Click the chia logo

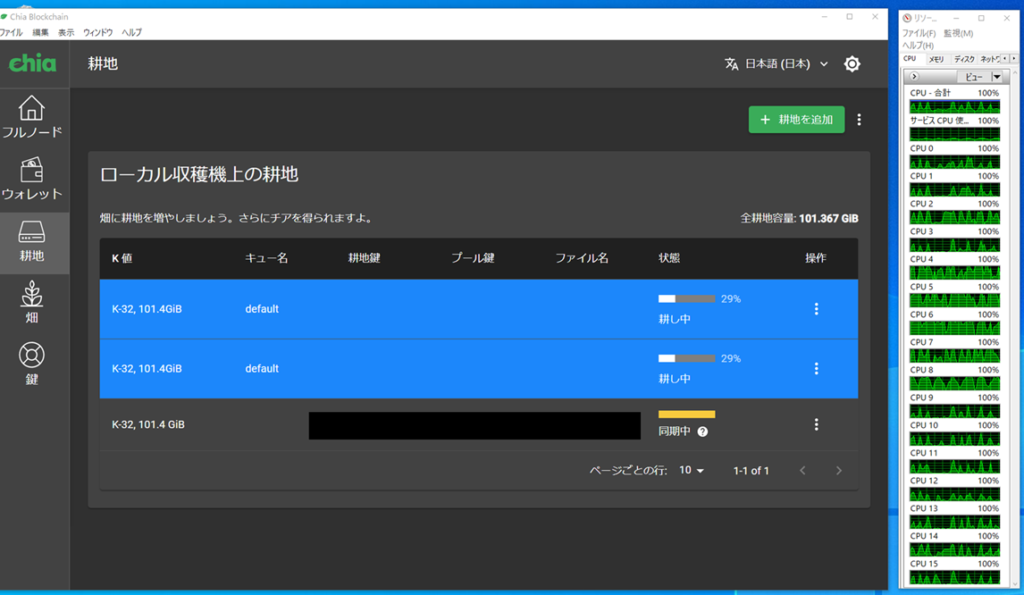click(x=32, y=63)
